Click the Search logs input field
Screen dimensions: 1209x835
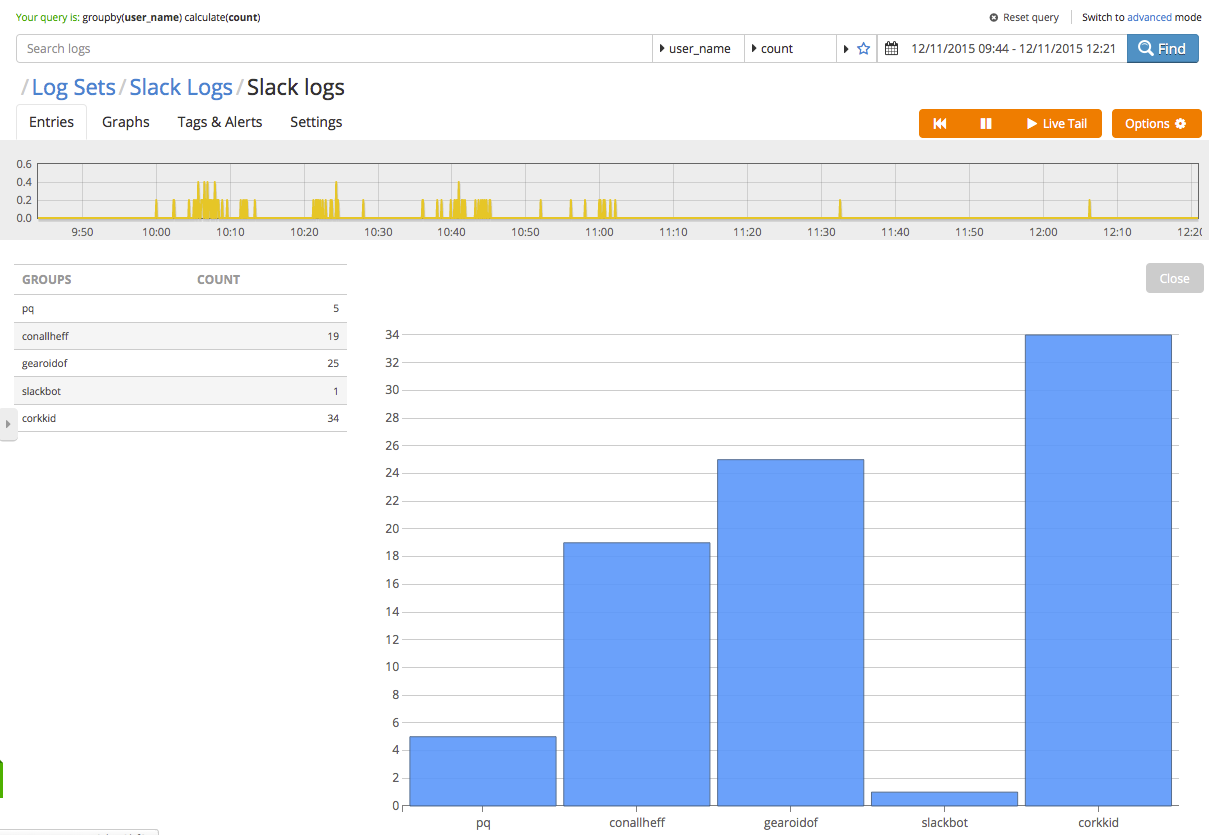click(334, 49)
